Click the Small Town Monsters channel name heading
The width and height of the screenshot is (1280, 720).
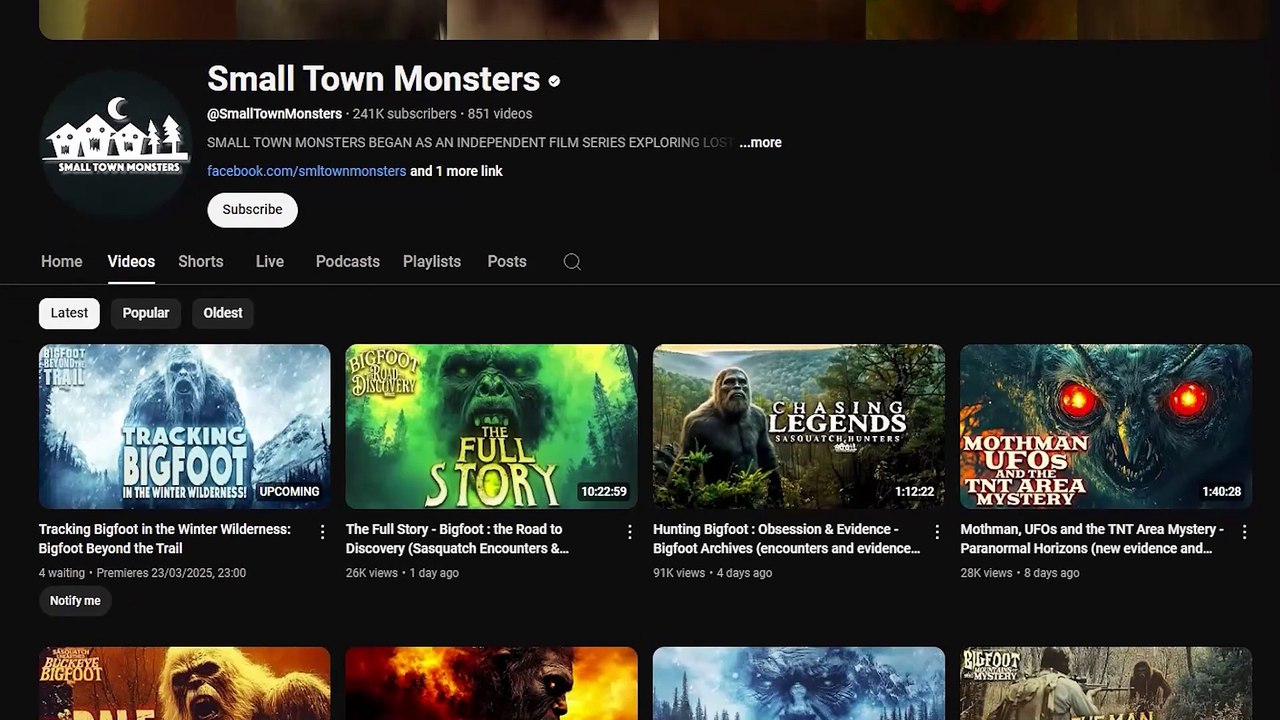(373, 79)
